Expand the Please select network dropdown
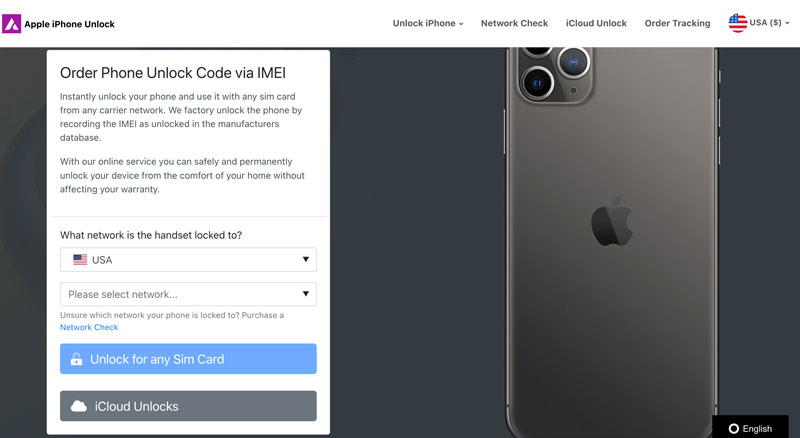 (188, 294)
